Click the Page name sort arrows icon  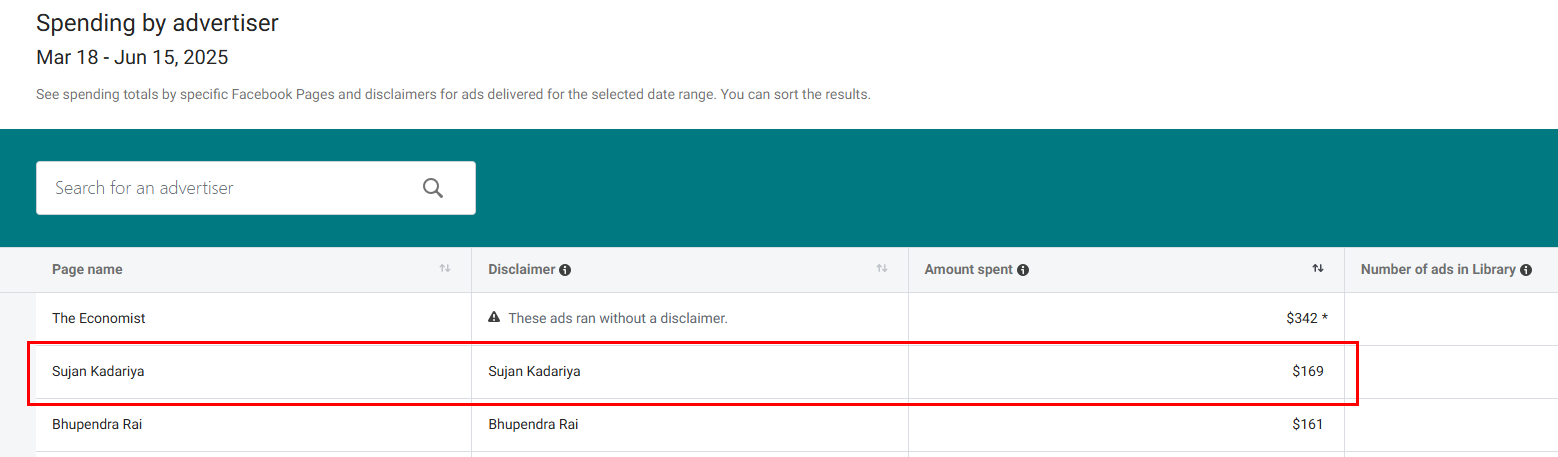tap(445, 269)
